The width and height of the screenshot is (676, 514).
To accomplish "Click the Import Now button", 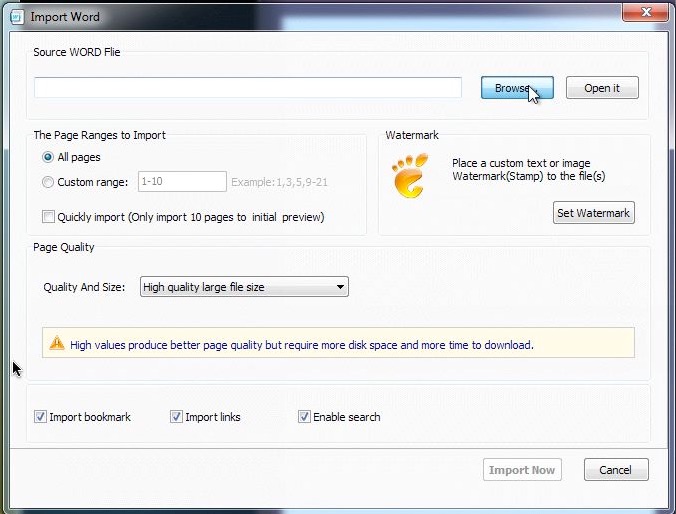I will (522, 470).
